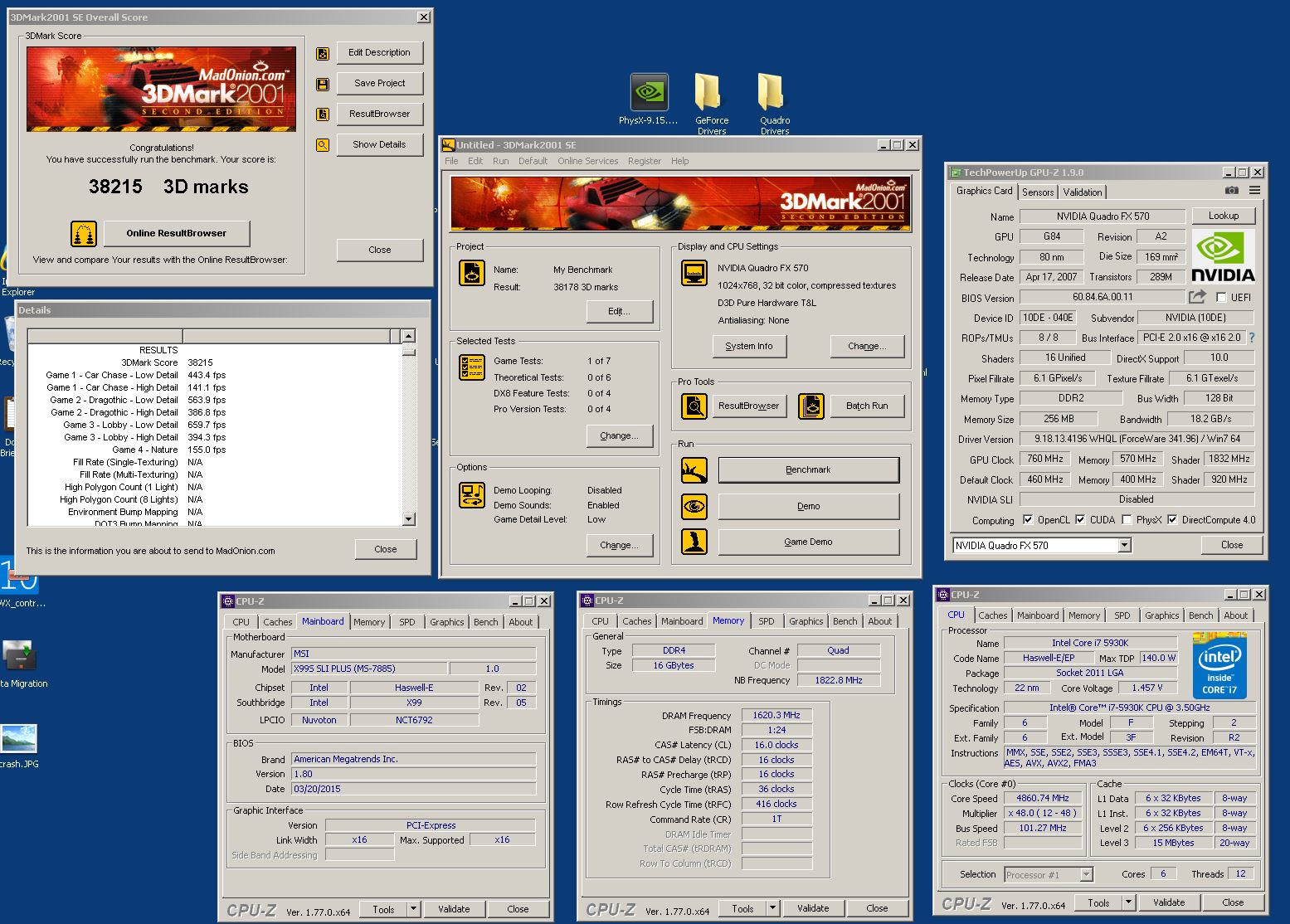Switch to Validation tab in GPU-Z

click(x=1083, y=192)
